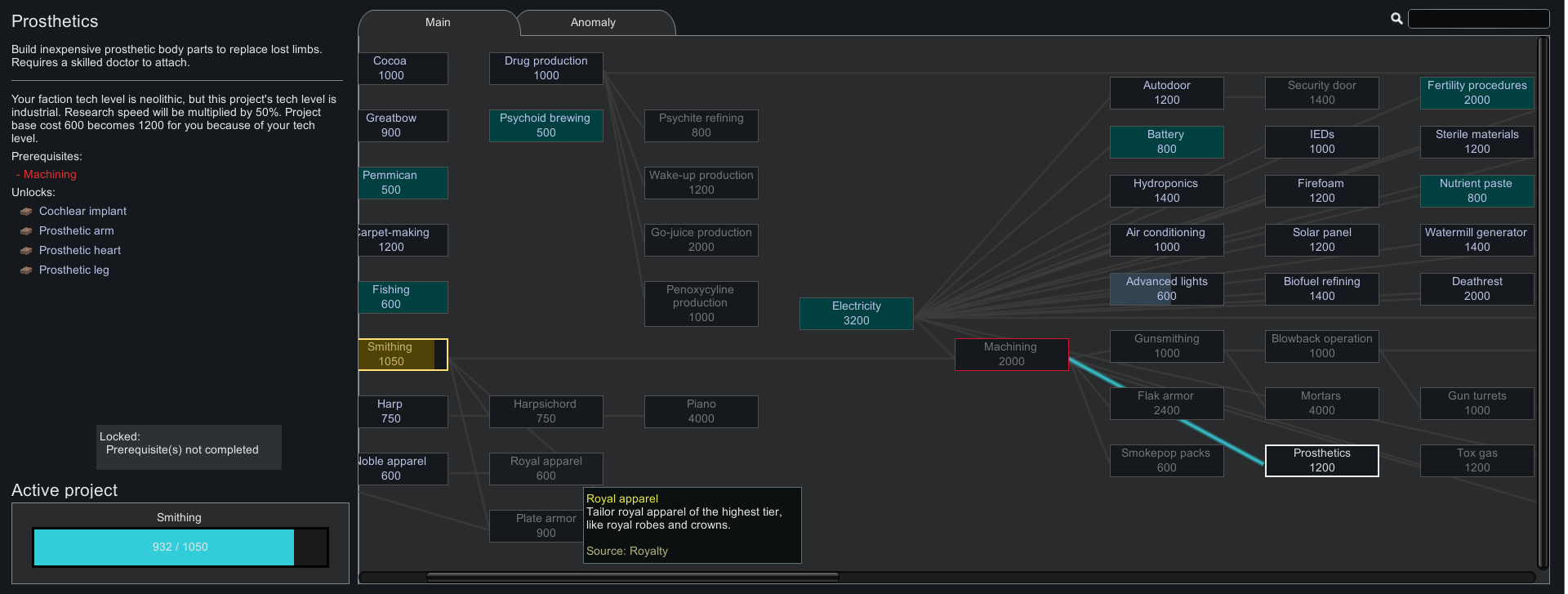Select the Carpet-making research node
The image size is (1568, 594).
coord(403,240)
